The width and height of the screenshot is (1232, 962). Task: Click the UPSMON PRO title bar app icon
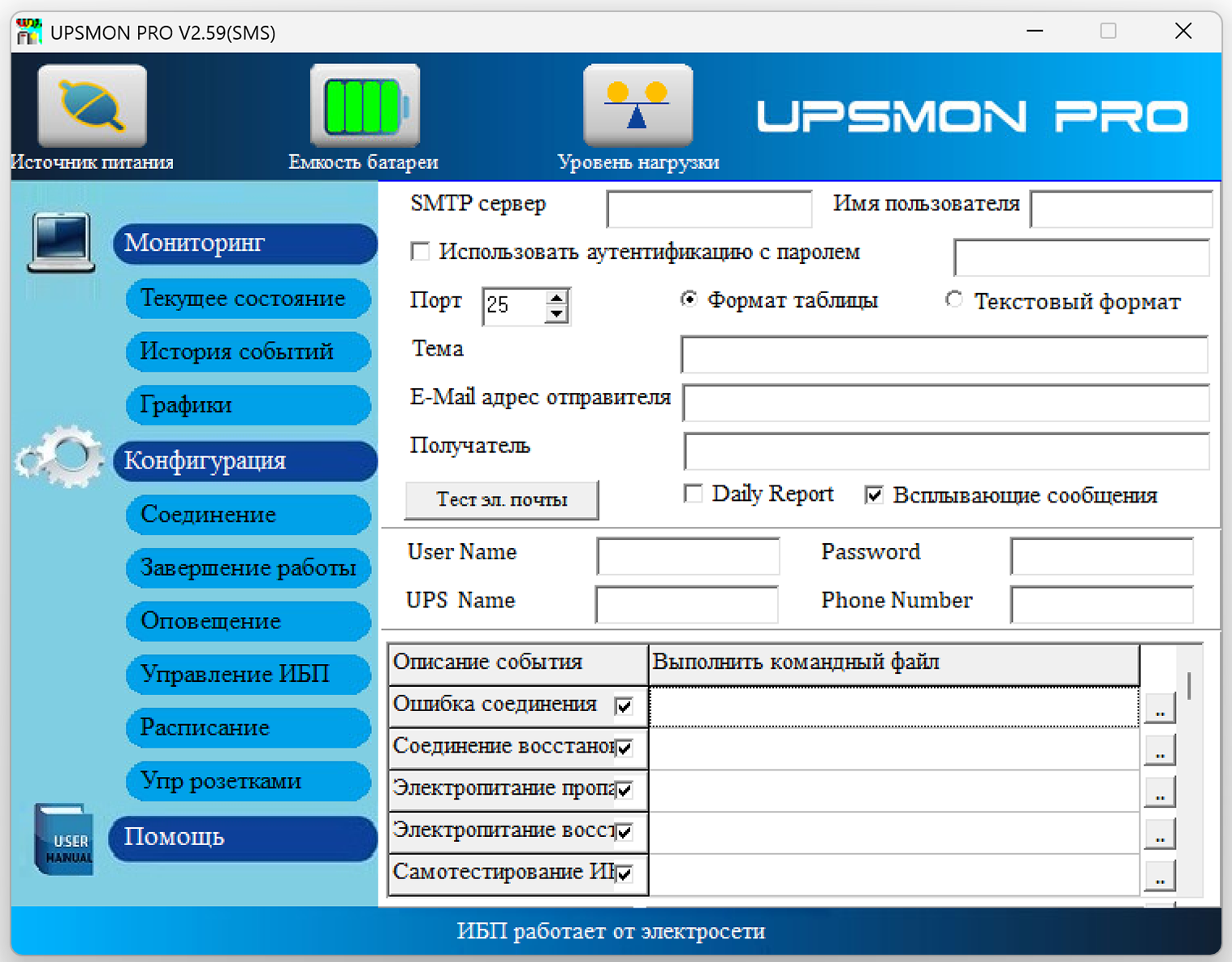pyautogui.click(x=29, y=32)
